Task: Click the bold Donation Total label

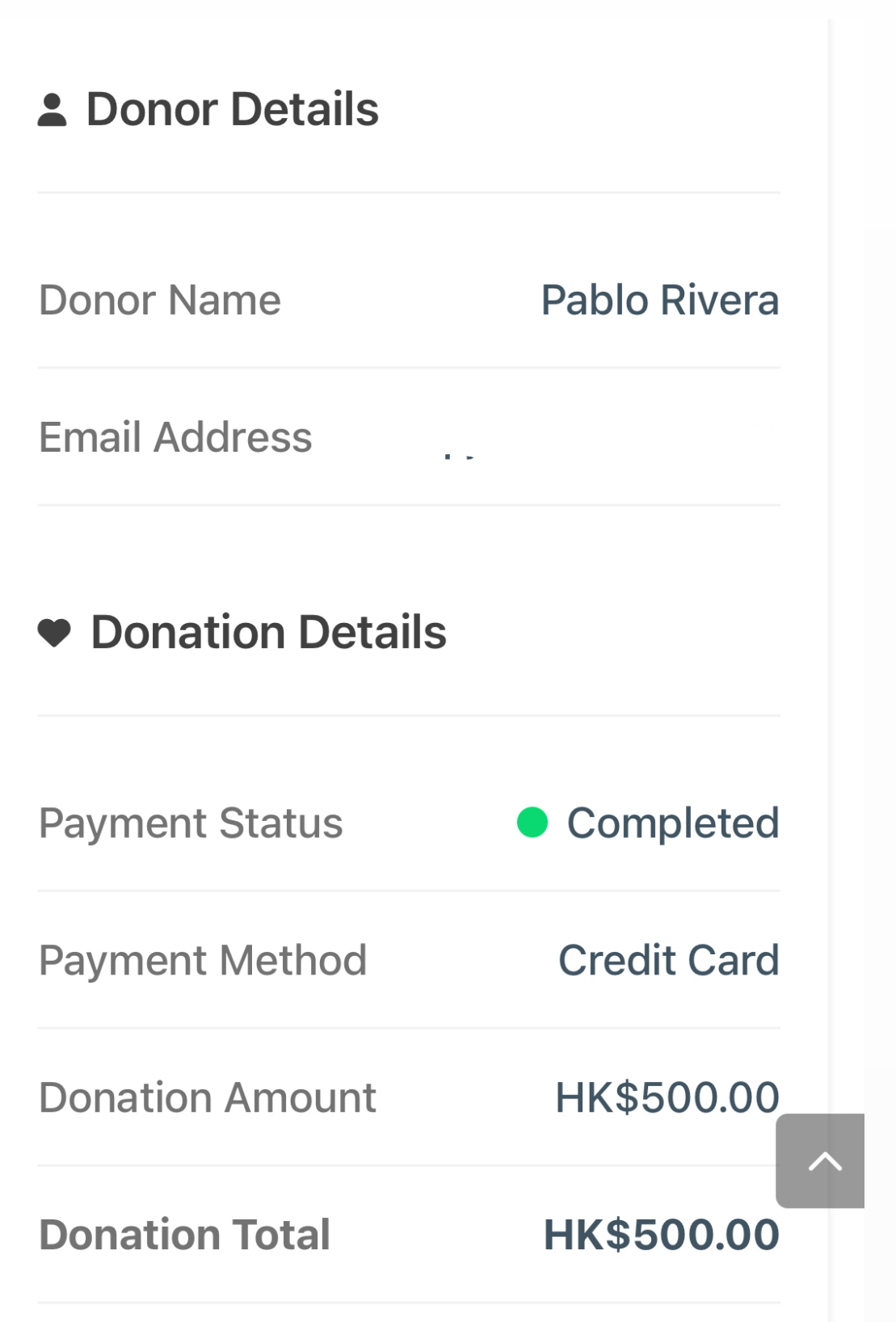Action: click(185, 1235)
